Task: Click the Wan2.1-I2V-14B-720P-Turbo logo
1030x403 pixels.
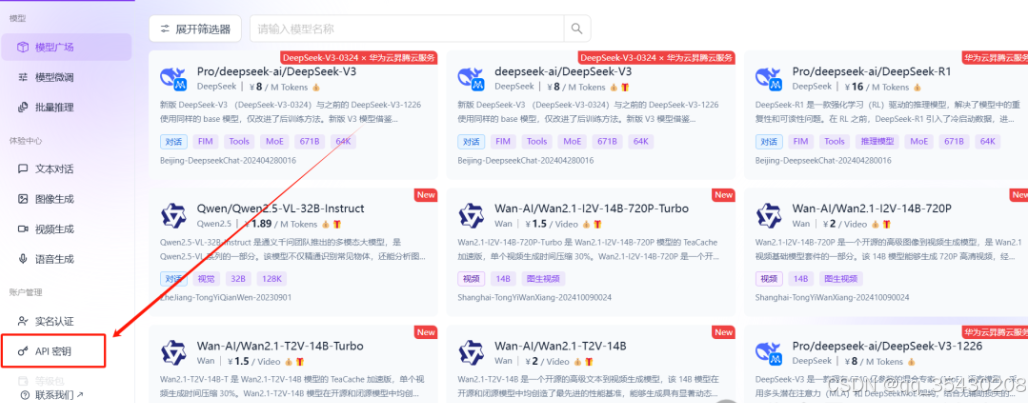Action: pyautogui.click(x=472, y=216)
